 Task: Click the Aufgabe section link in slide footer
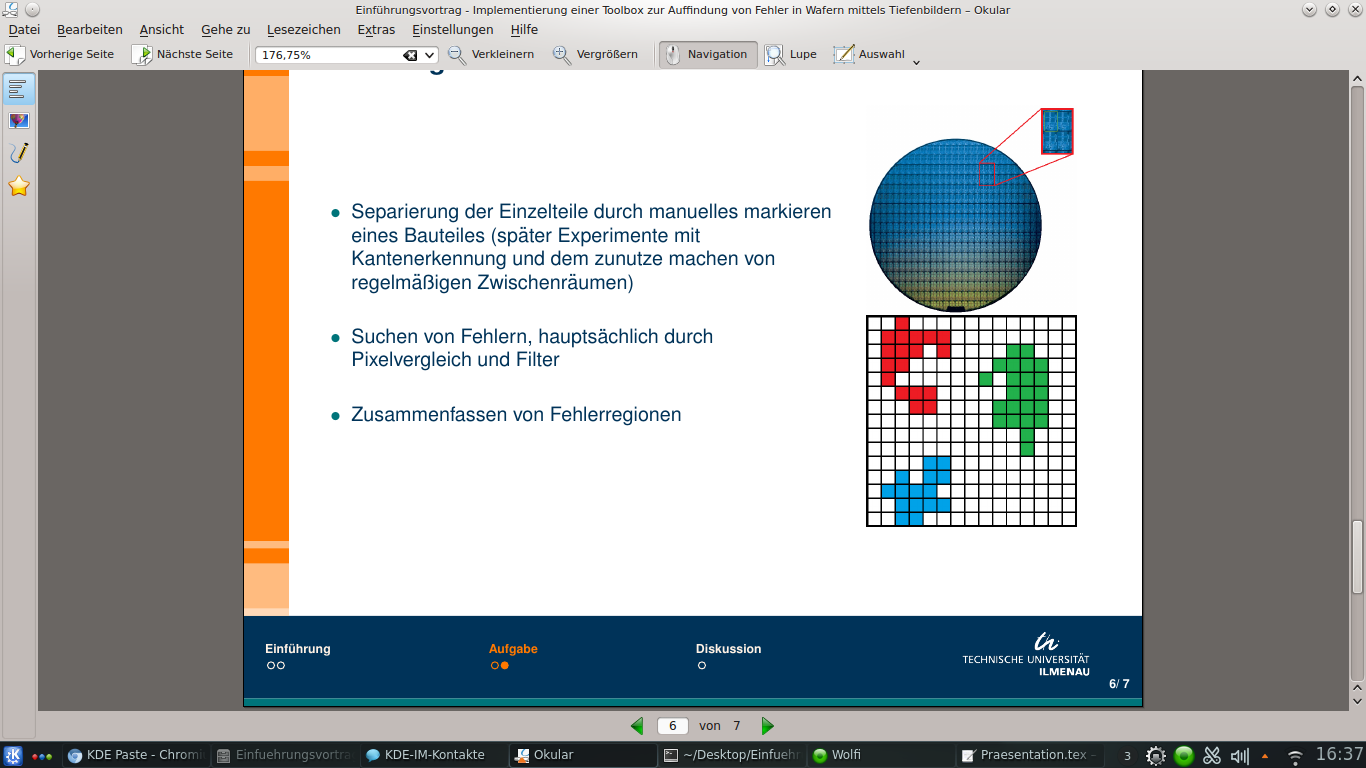coord(513,649)
